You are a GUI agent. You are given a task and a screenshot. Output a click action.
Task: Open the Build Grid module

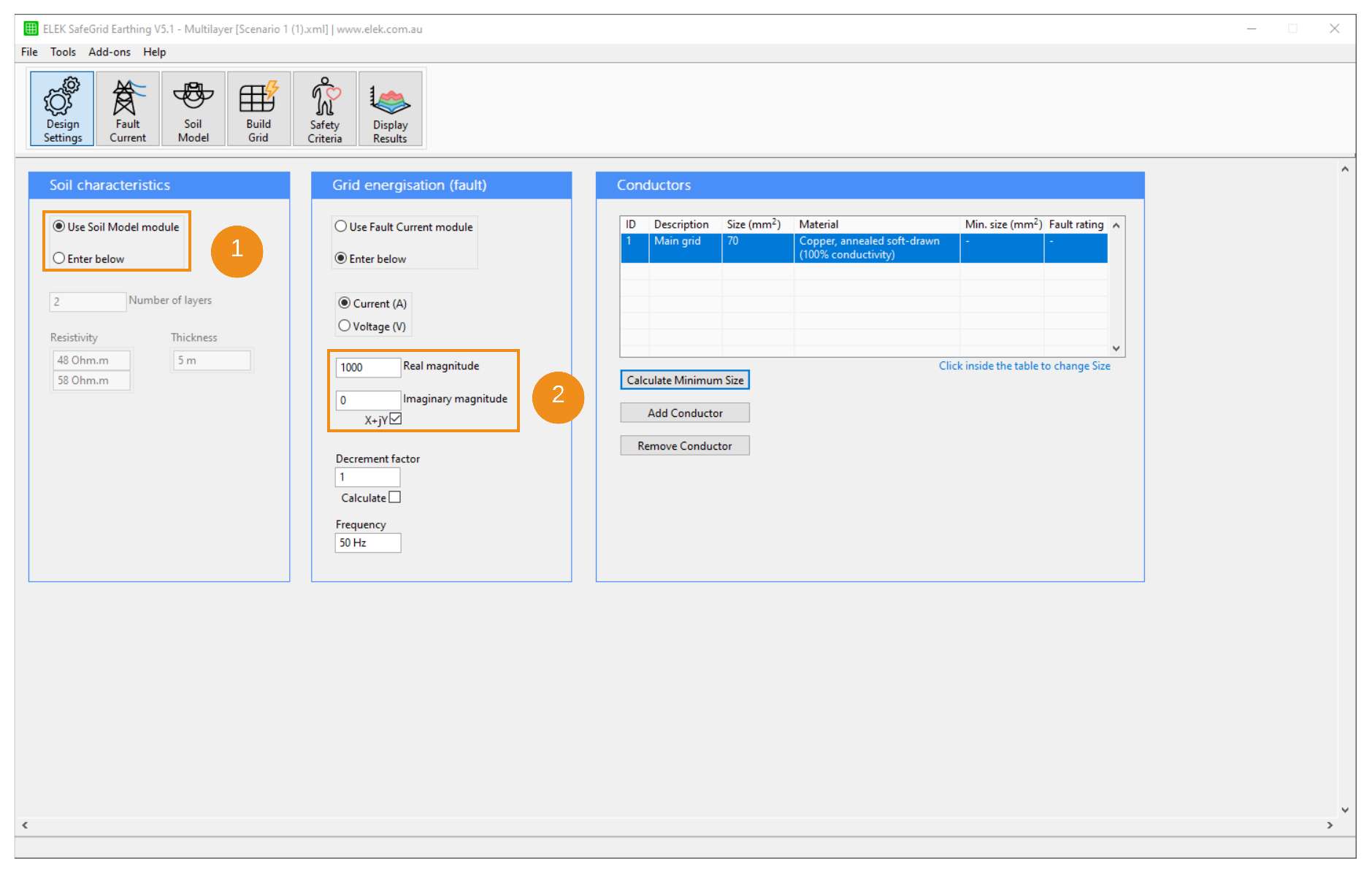click(x=259, y=109)
